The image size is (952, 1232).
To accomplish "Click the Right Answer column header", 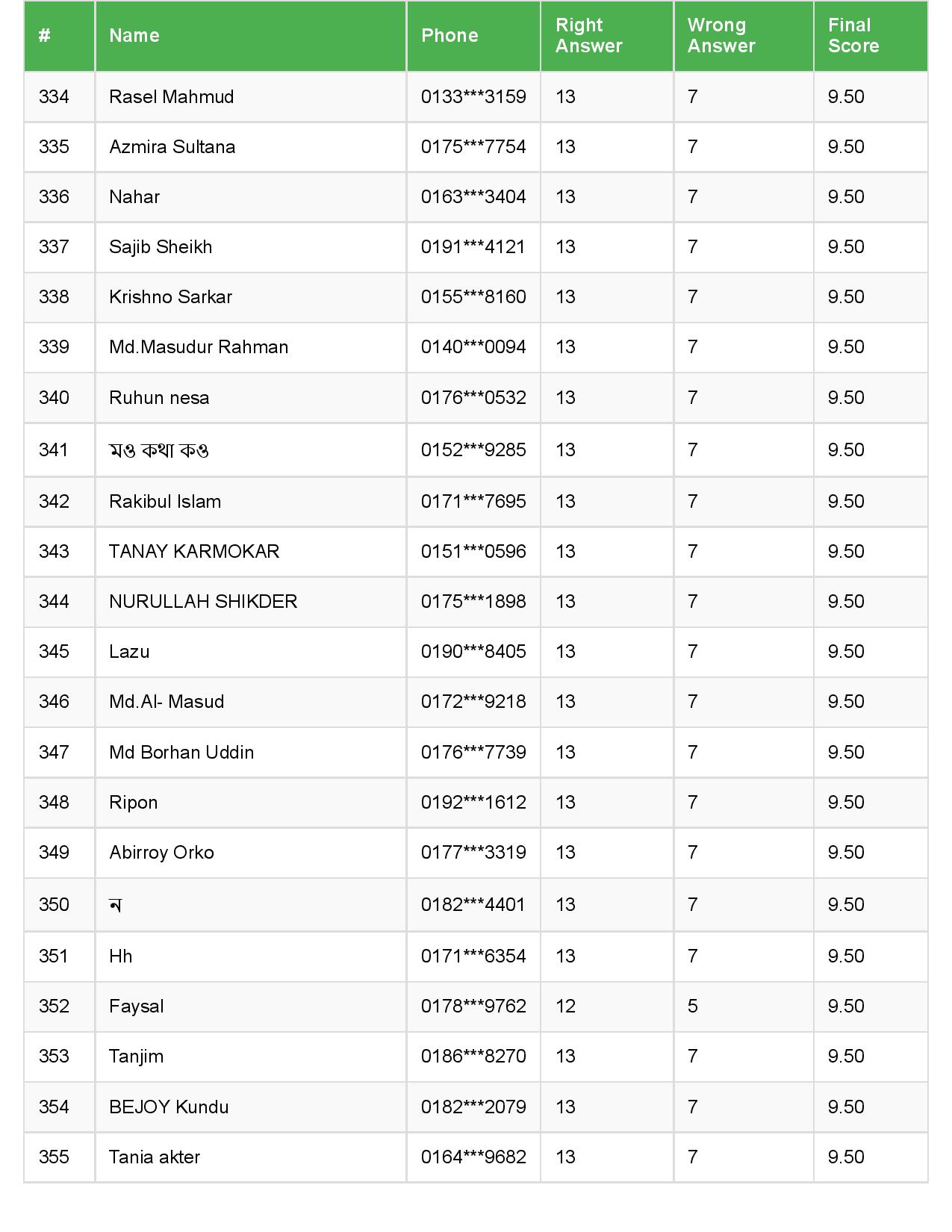I will click(588, 36).
